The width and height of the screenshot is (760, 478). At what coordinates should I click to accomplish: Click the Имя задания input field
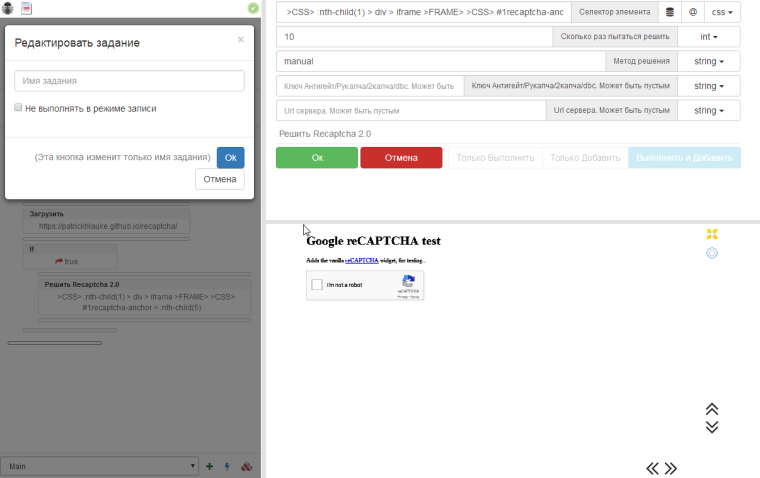point(129,81)
